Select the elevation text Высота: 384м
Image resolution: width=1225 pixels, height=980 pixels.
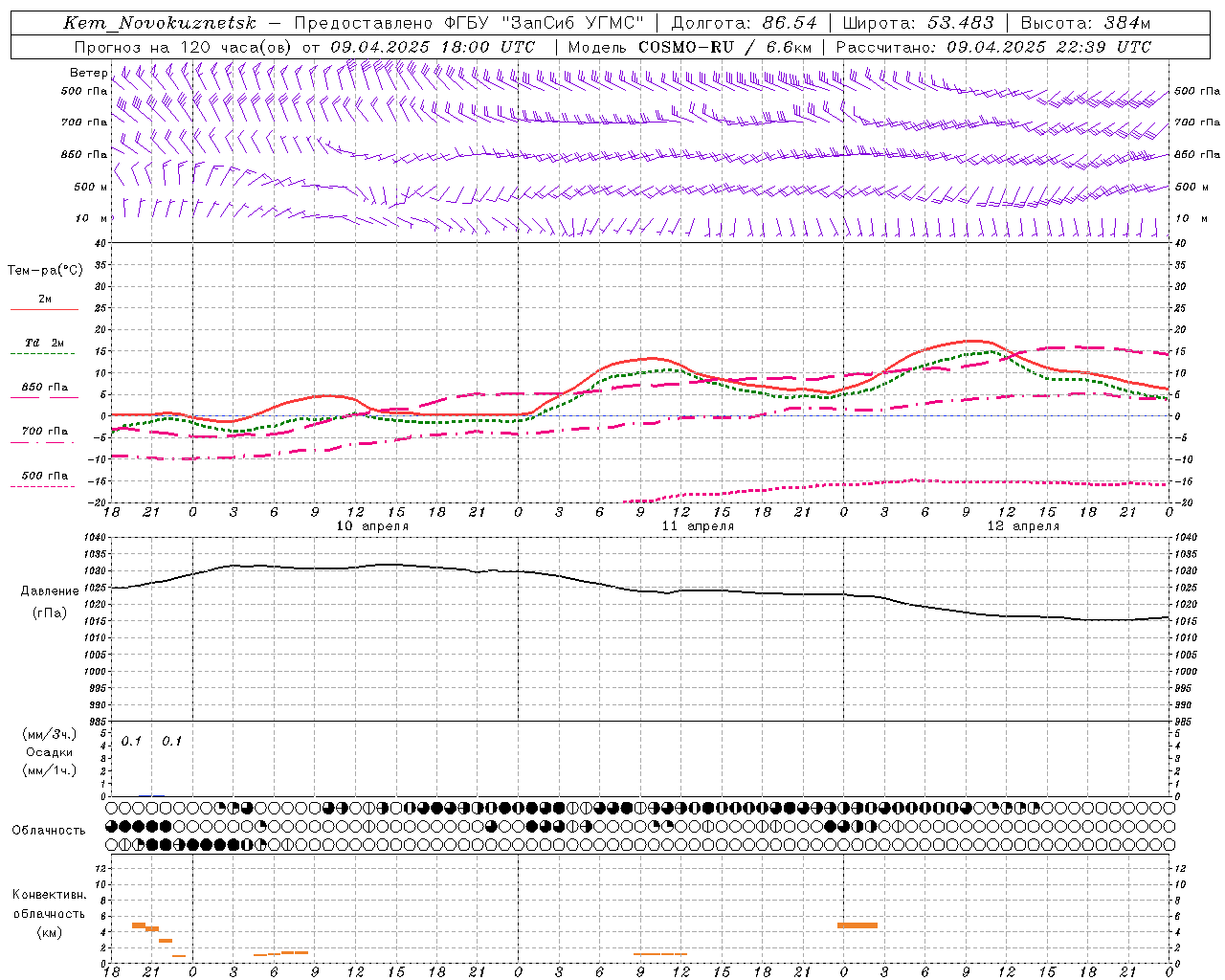[x=1085, y=23]
